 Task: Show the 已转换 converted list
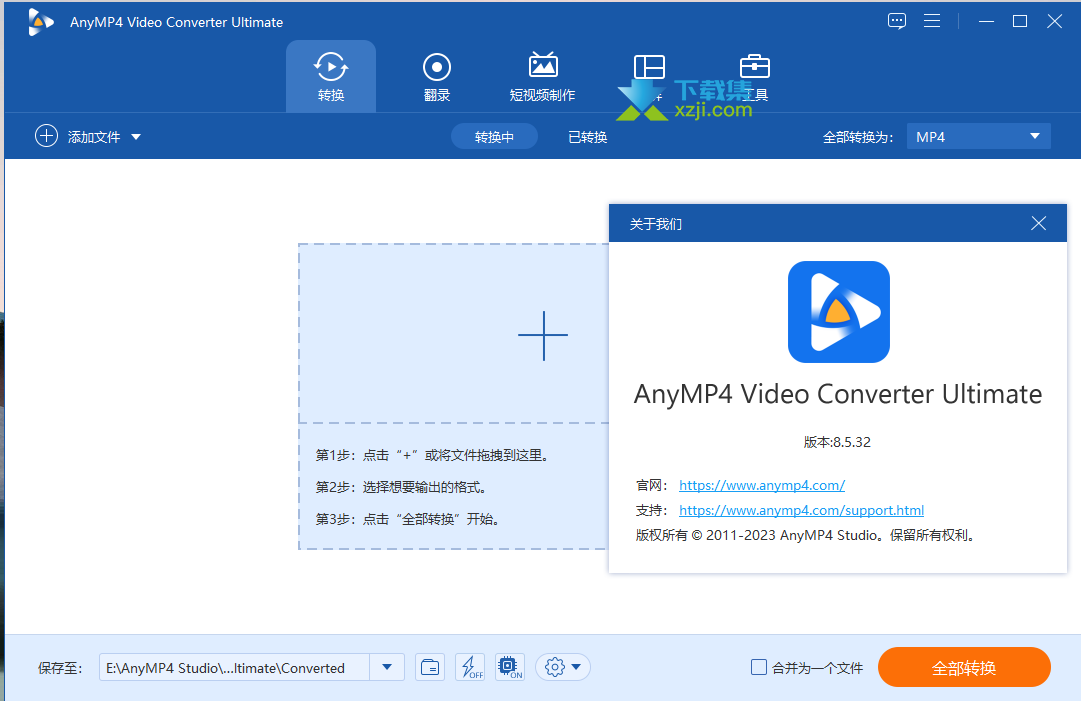tap(587, 136)
